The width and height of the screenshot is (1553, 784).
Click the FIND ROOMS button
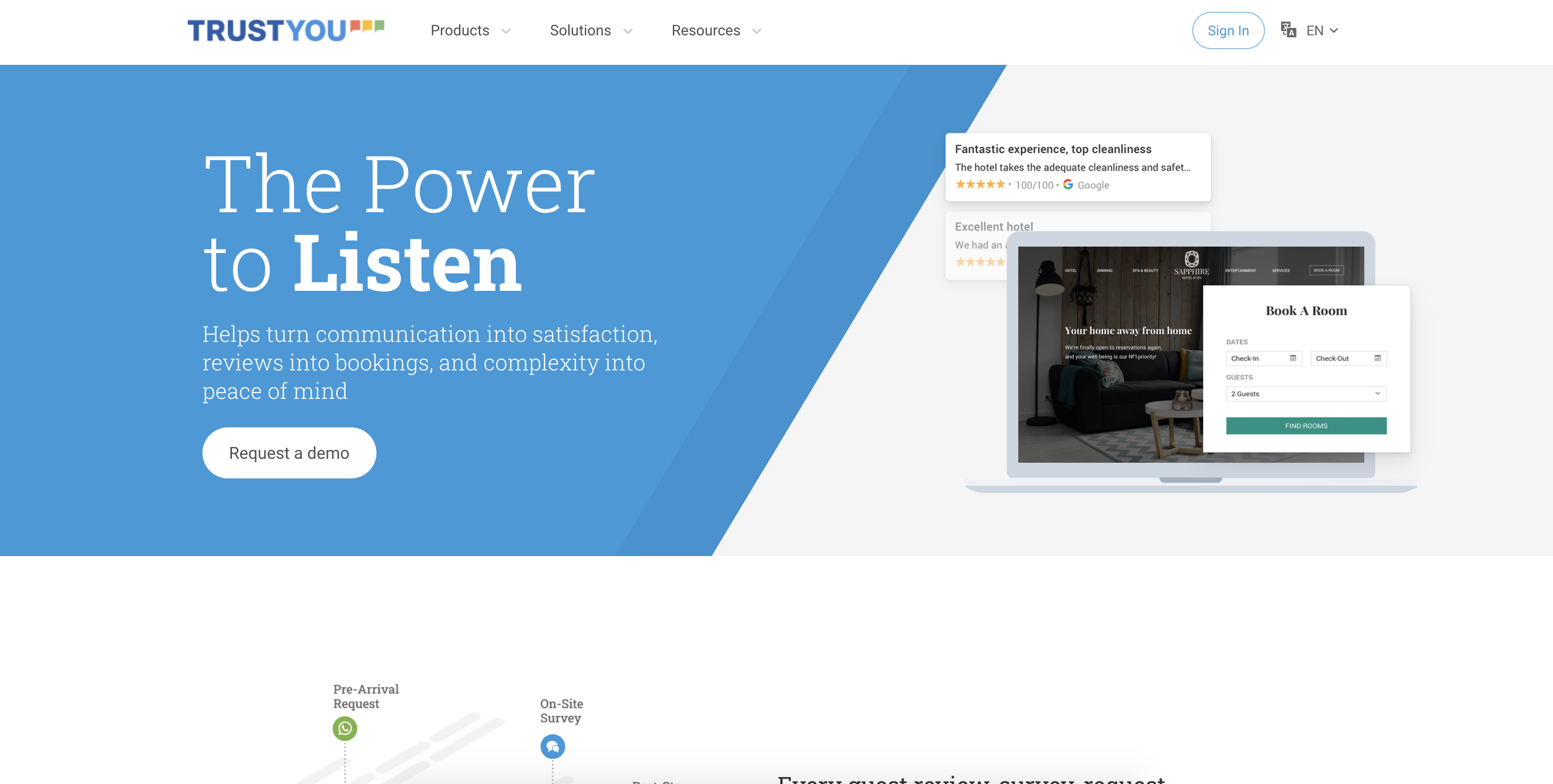click(x=1306, y=426)
